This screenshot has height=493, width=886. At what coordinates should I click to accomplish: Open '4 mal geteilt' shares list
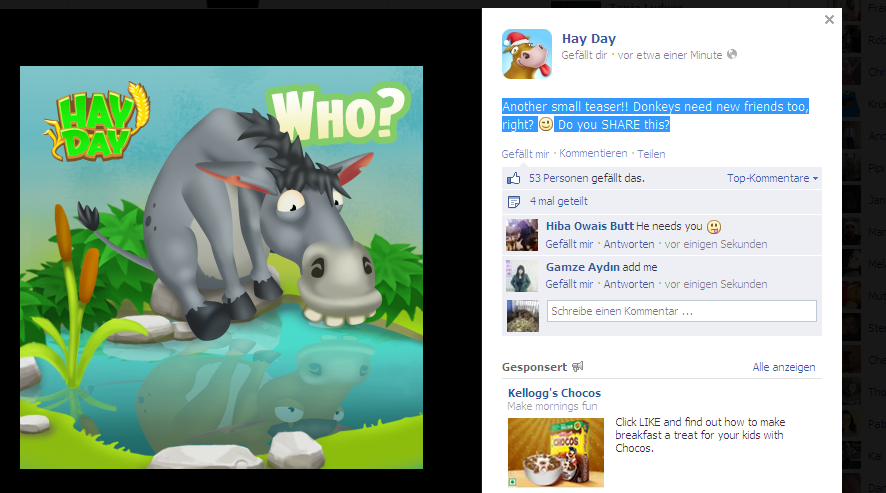559,201
